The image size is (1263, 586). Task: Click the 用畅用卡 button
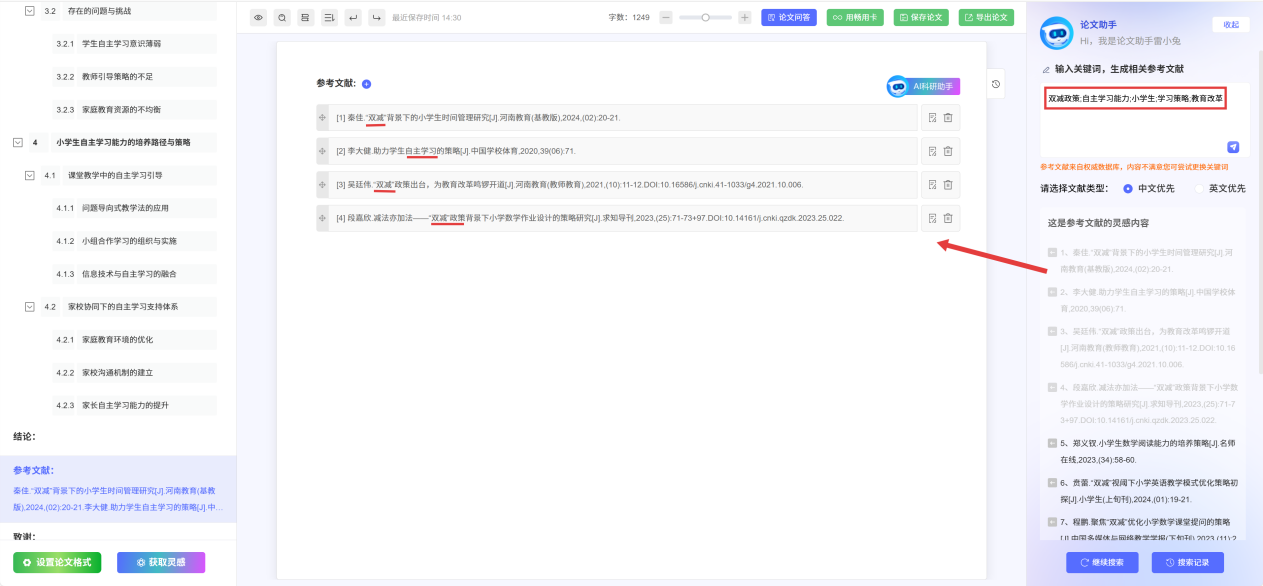point(854,17)
